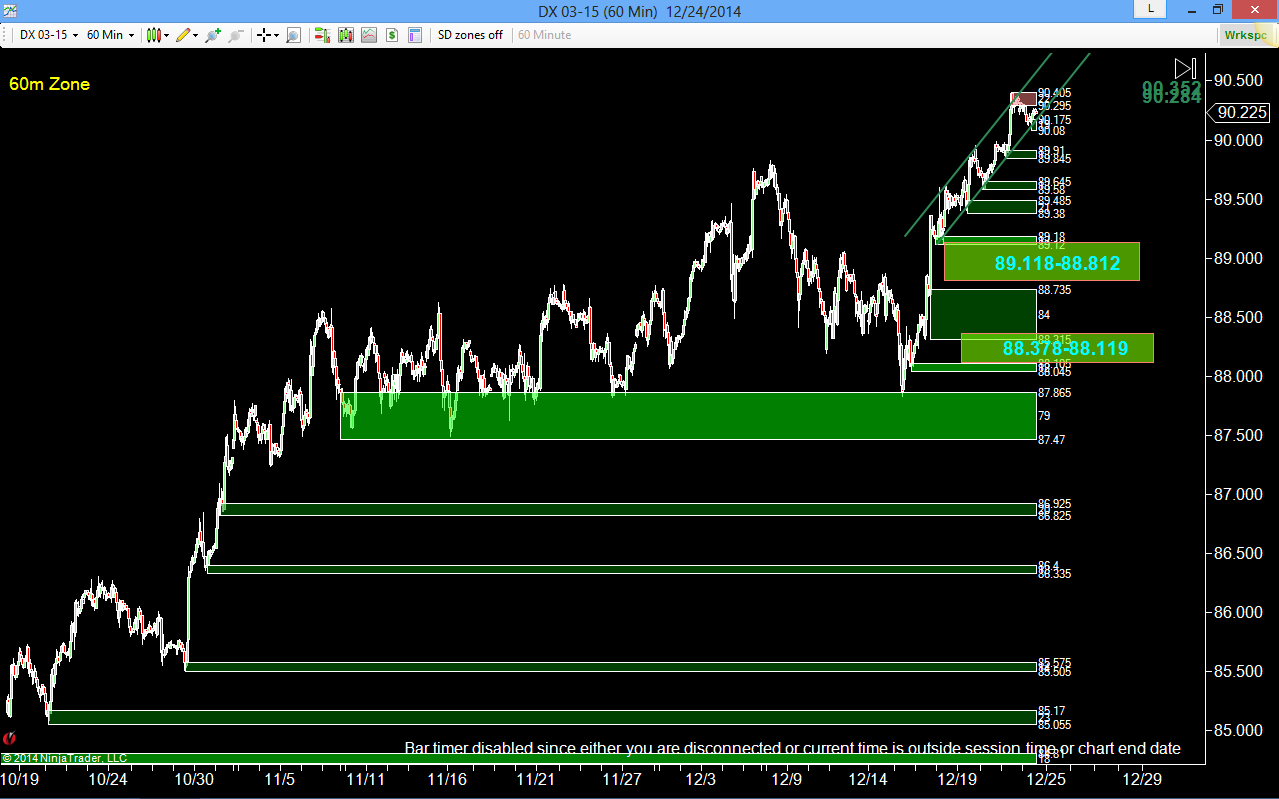Click the L link button in title bar
This screenshot has width=1279, height=799.
1151,9
